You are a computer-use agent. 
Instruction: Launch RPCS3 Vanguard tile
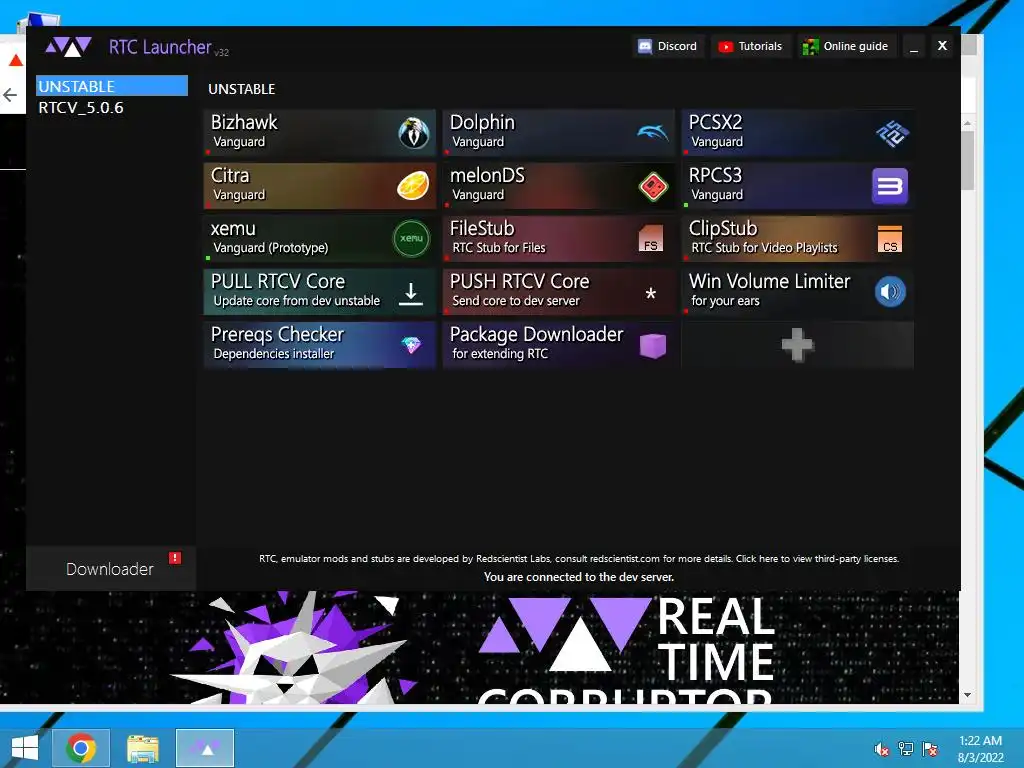(x=797, y=186)
